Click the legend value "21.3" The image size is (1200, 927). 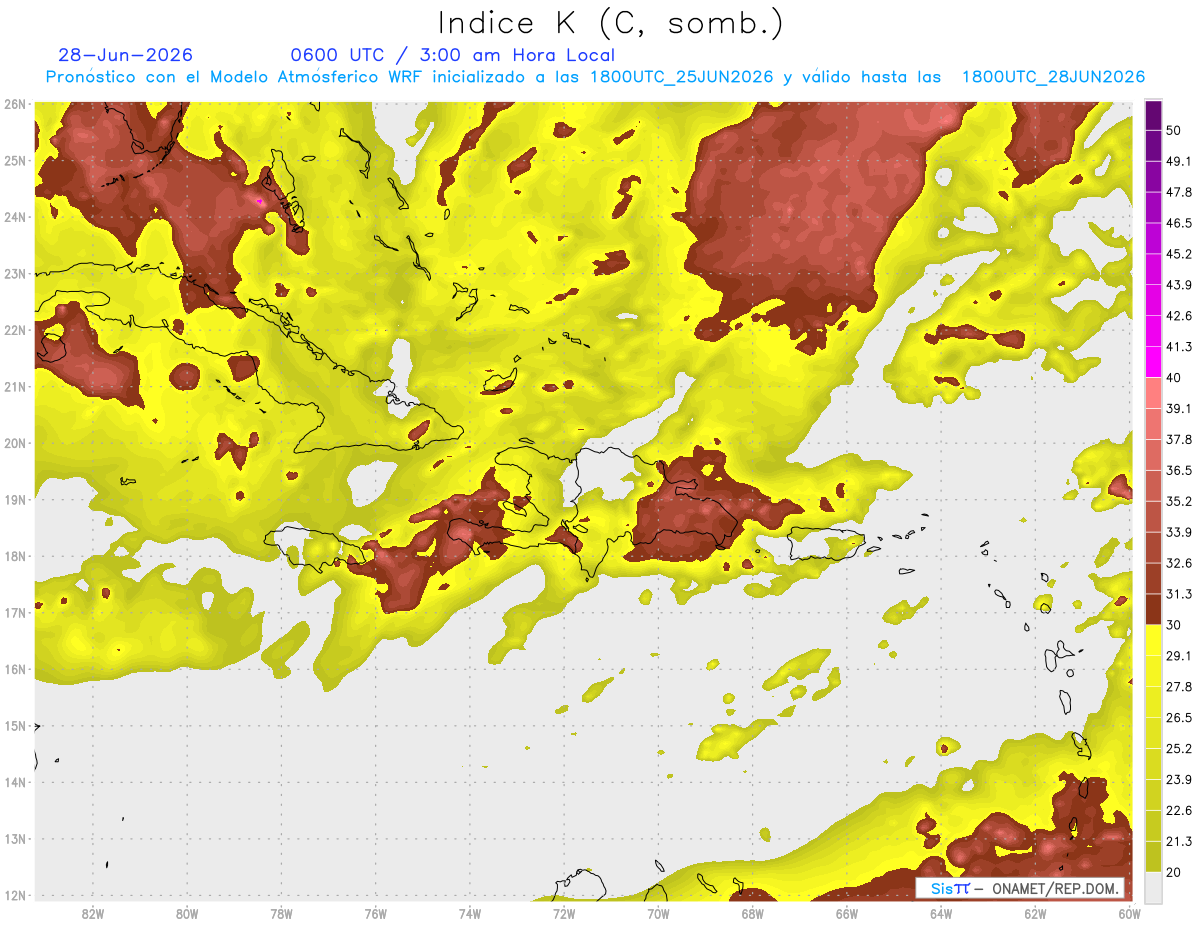tap(1179, 841)
